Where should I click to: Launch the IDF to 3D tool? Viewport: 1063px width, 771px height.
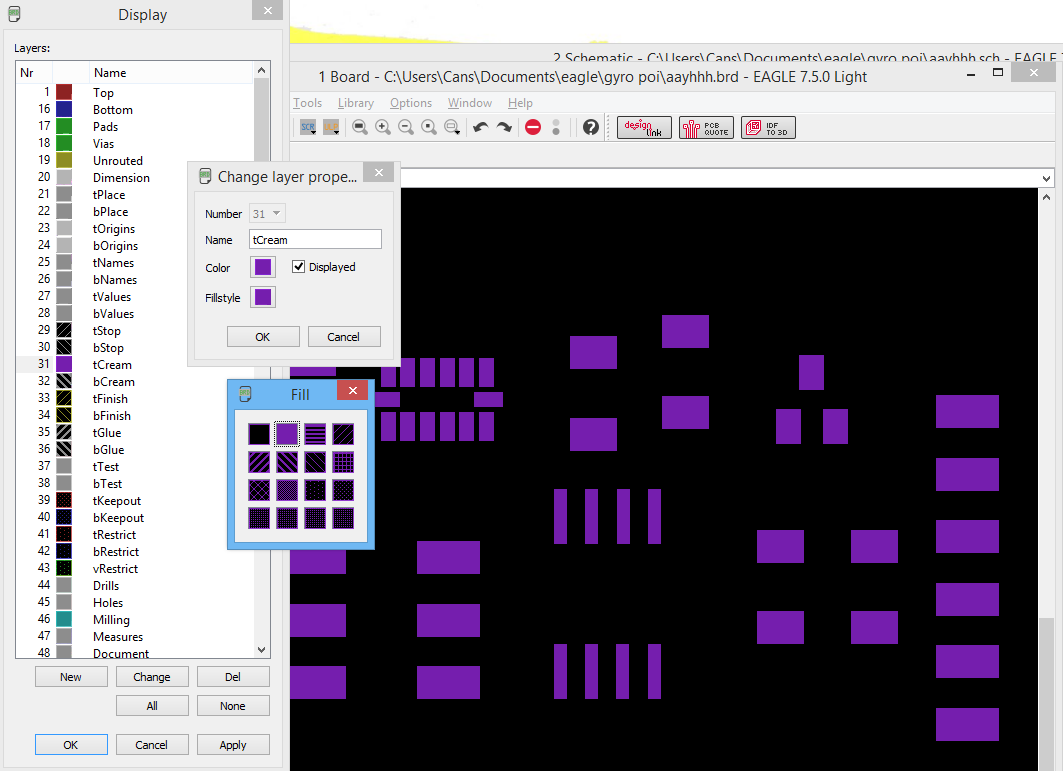(768, 127)
